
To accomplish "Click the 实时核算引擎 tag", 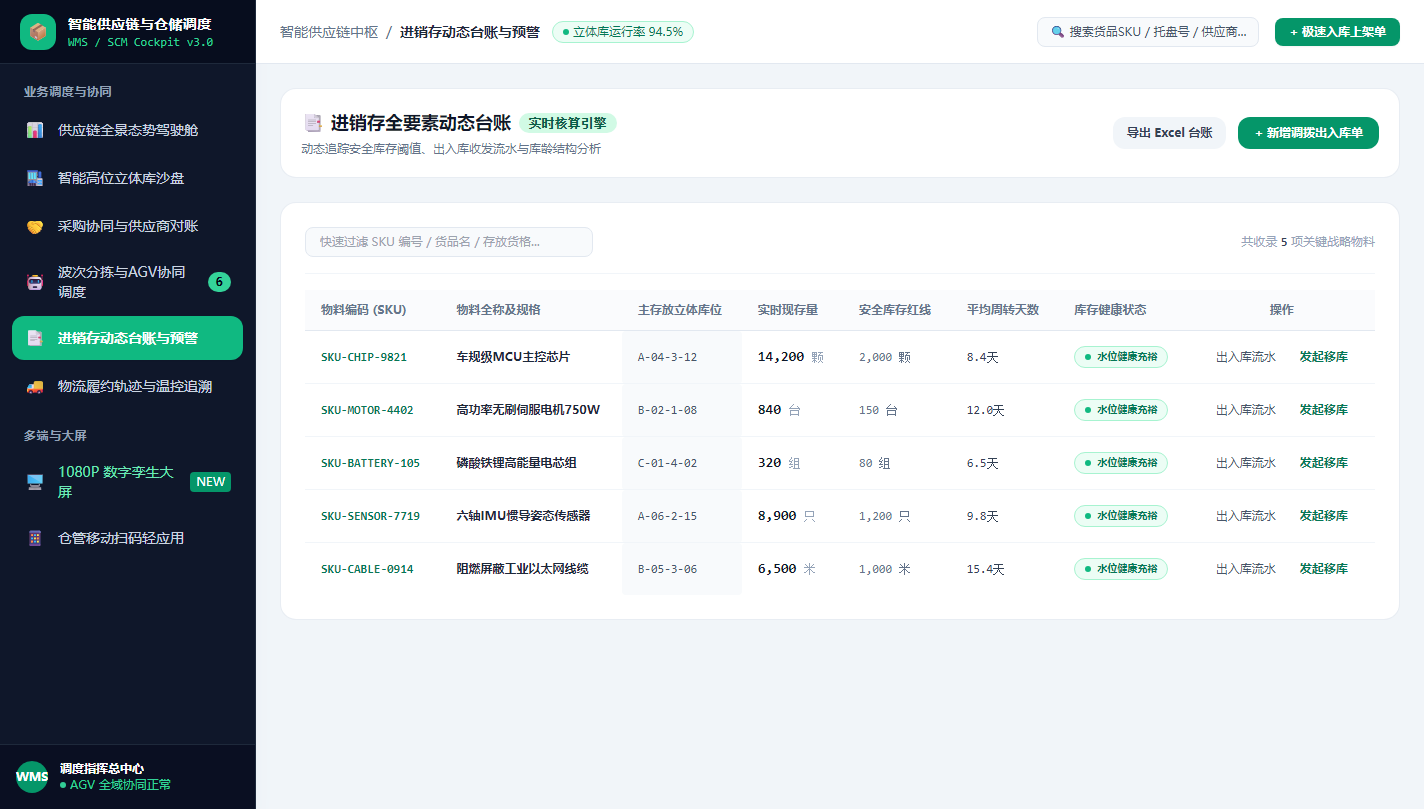I will pyautogui.click(x=567, y=123).
